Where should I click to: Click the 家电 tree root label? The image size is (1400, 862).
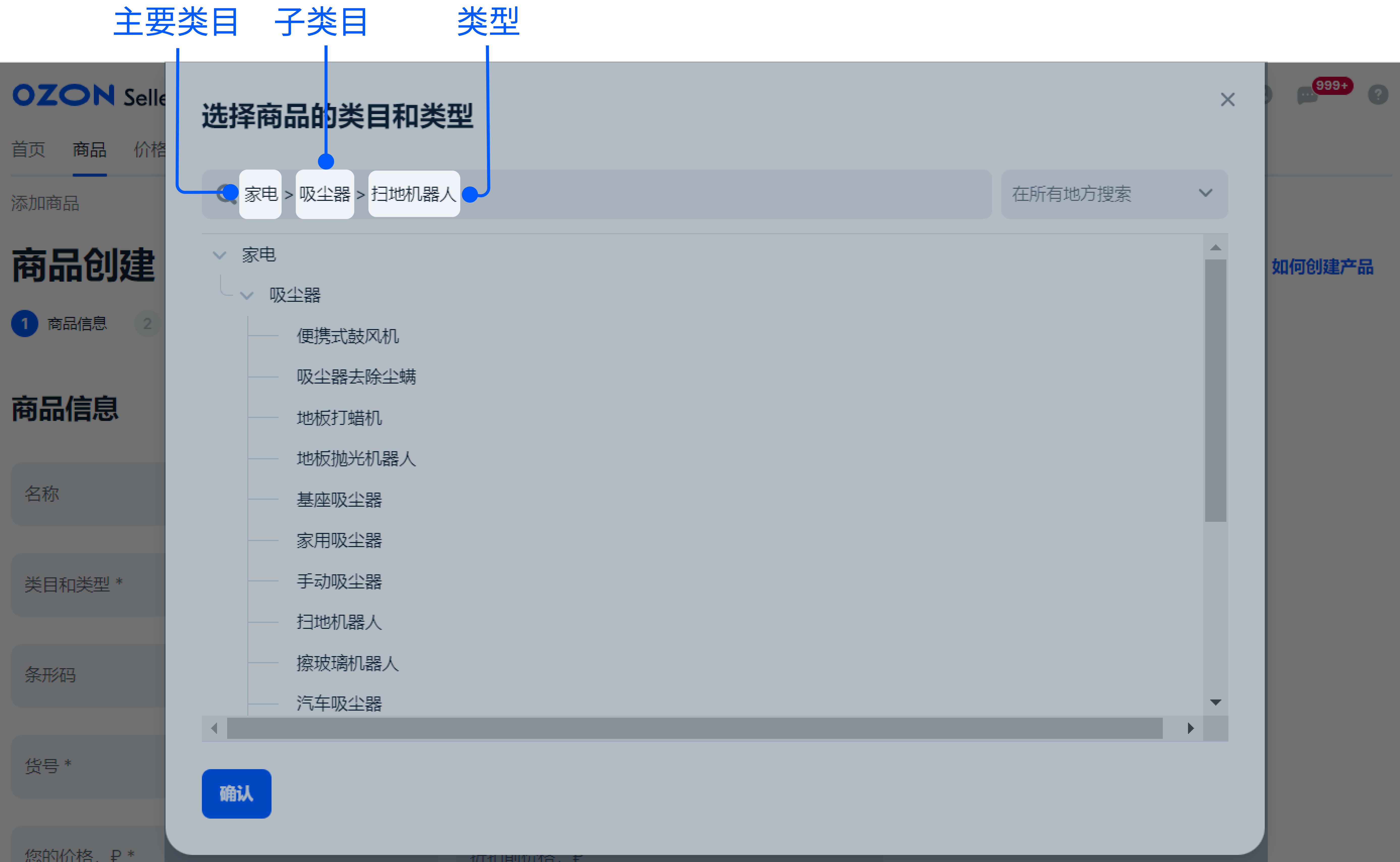point(259,254)
